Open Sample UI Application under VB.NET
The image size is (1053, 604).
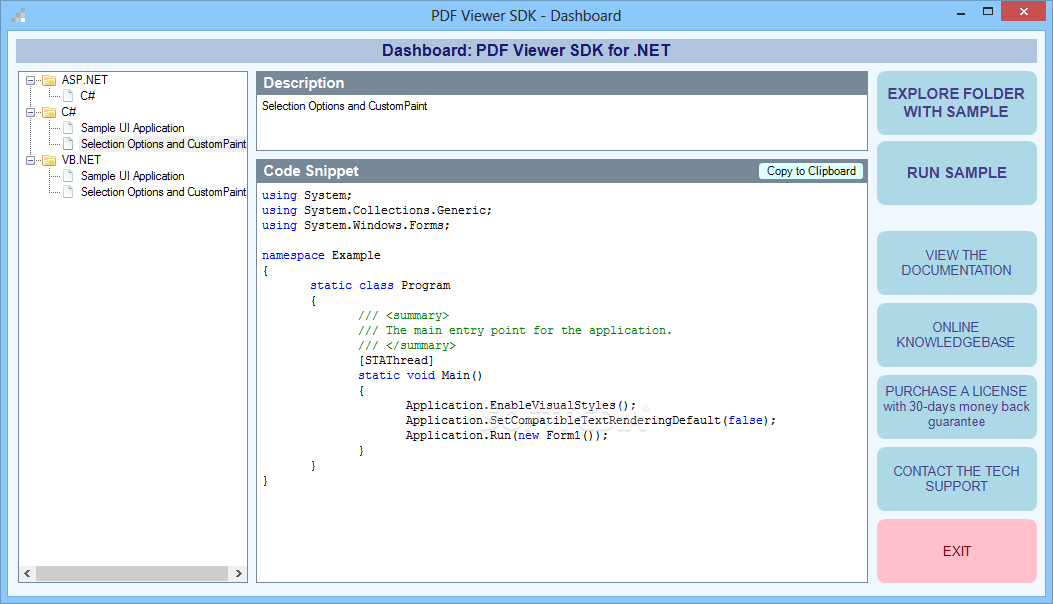(132, 176)
